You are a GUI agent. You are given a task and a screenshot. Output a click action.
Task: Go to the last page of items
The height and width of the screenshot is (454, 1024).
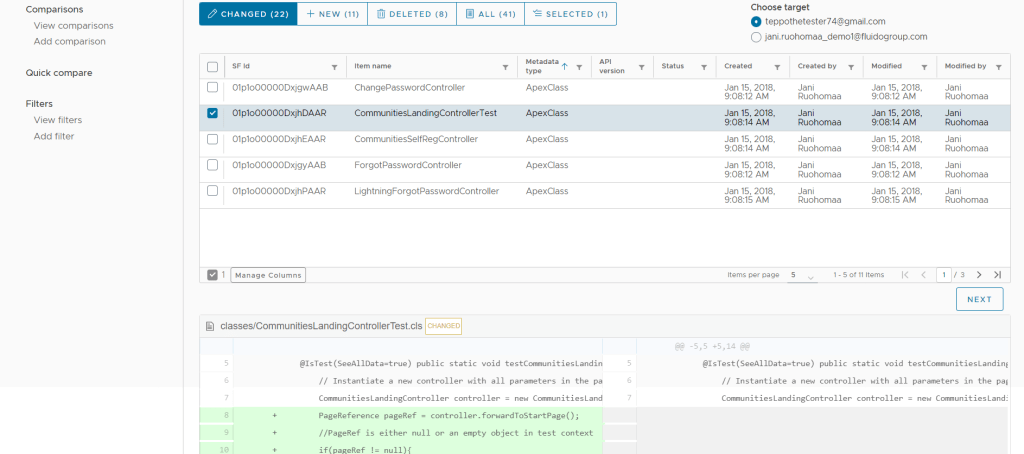(997, 275)
